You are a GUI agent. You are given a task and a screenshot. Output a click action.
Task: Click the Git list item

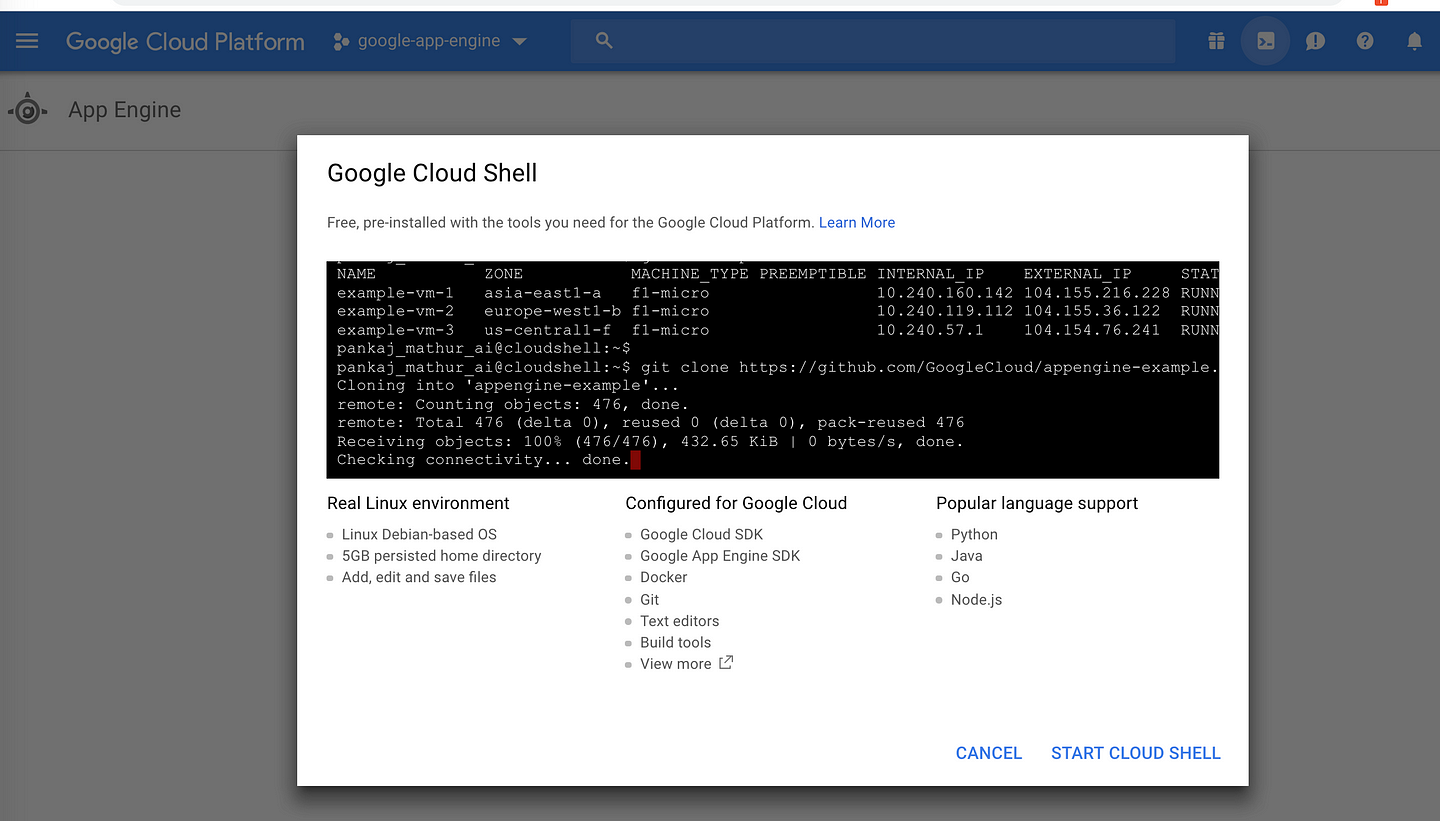(x=650, y=599)
